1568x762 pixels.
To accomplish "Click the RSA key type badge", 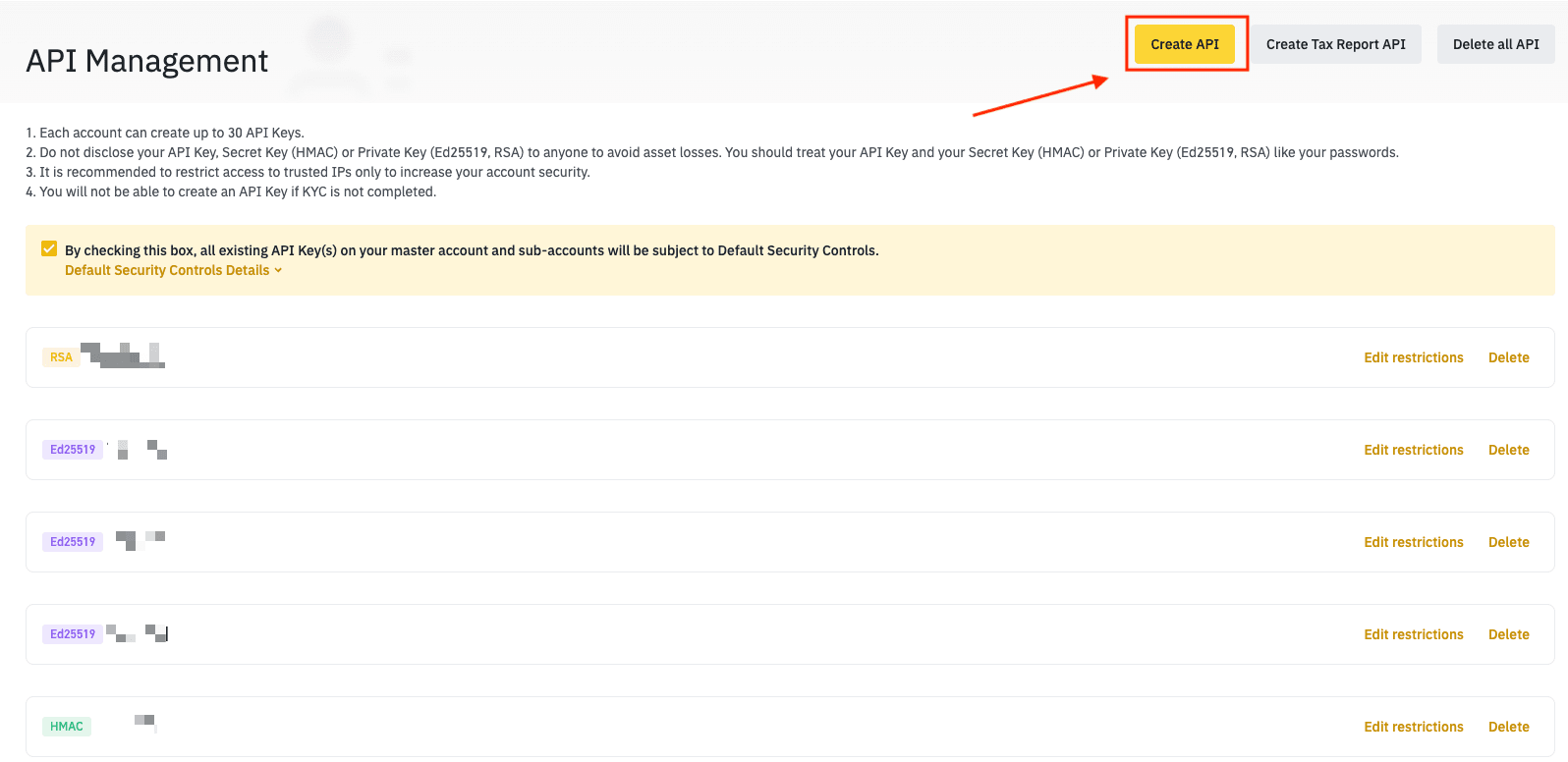I will click(x=61, y=357).
